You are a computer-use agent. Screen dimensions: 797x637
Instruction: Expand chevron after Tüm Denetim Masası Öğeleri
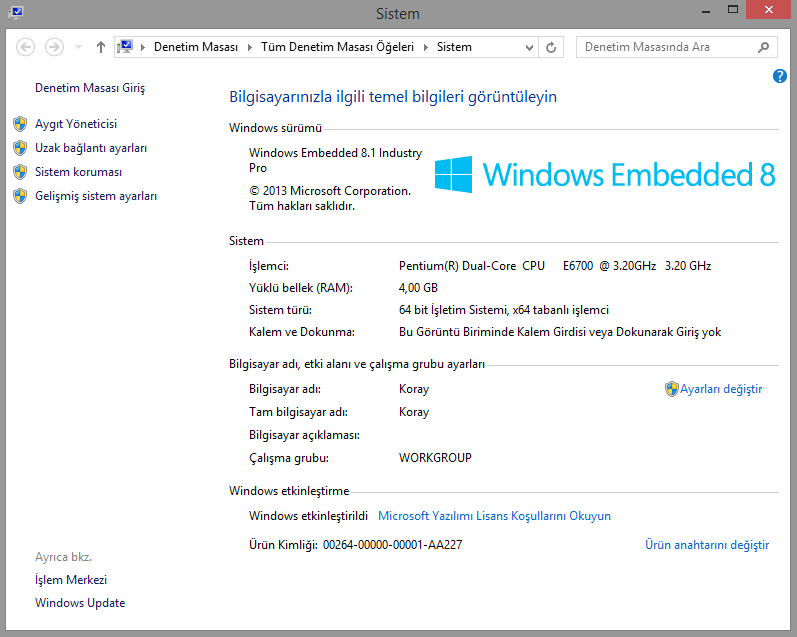[x=426, y=47]
